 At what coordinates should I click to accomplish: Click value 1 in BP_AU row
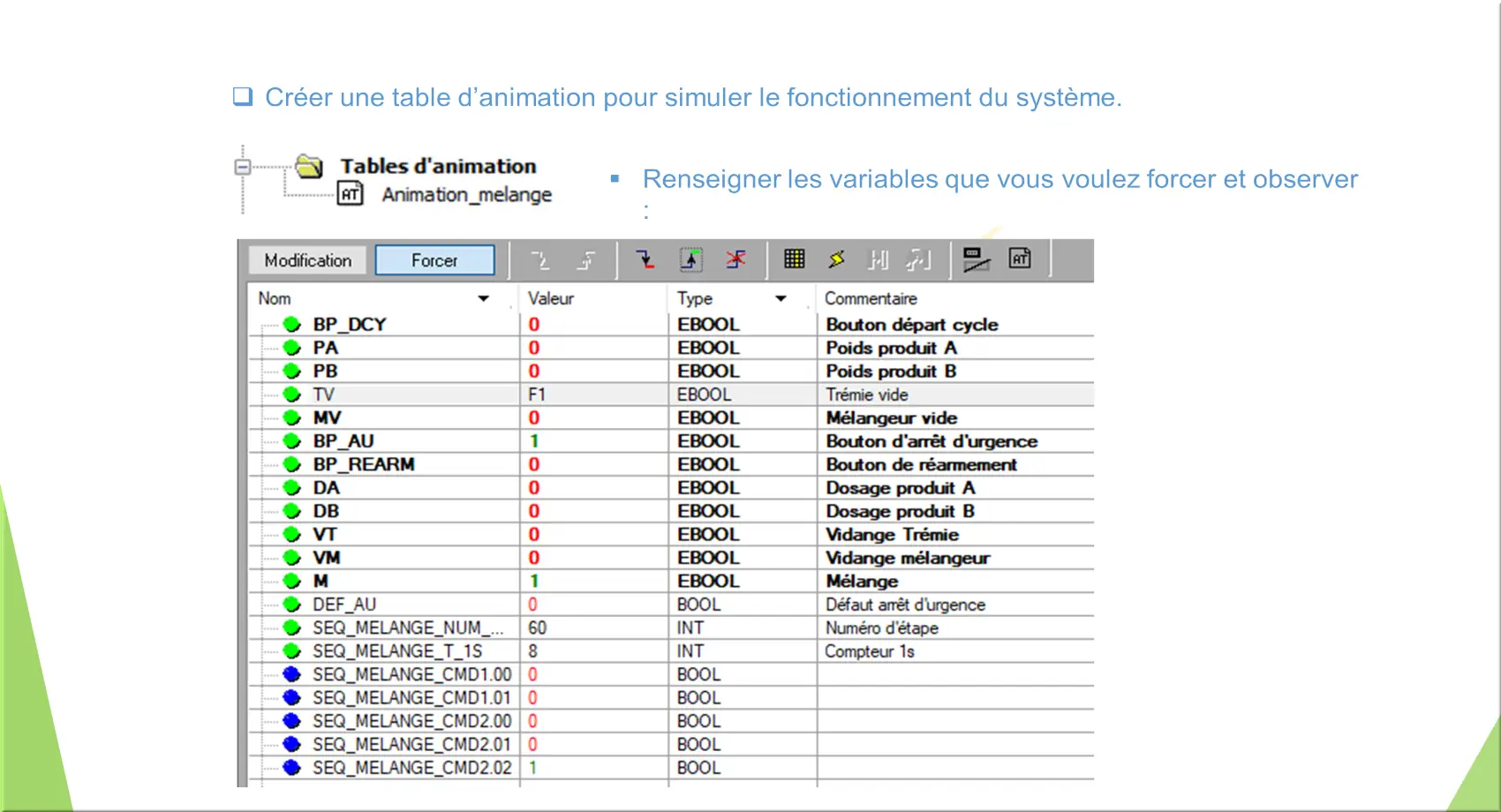click(534, 441)
